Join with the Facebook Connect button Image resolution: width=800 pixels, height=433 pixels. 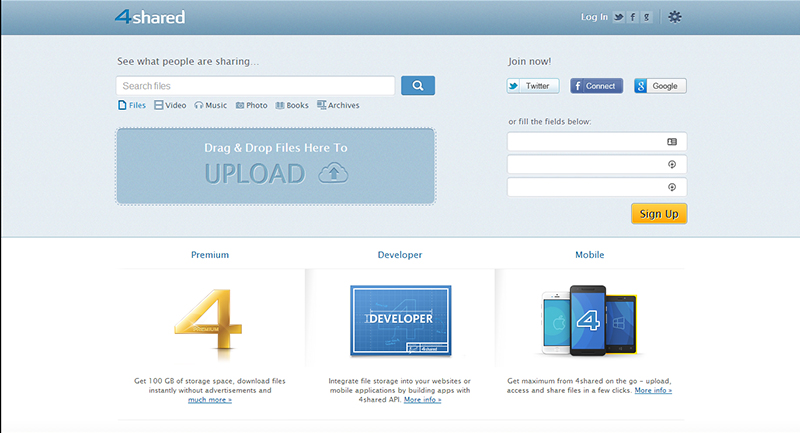coord(596,86)
